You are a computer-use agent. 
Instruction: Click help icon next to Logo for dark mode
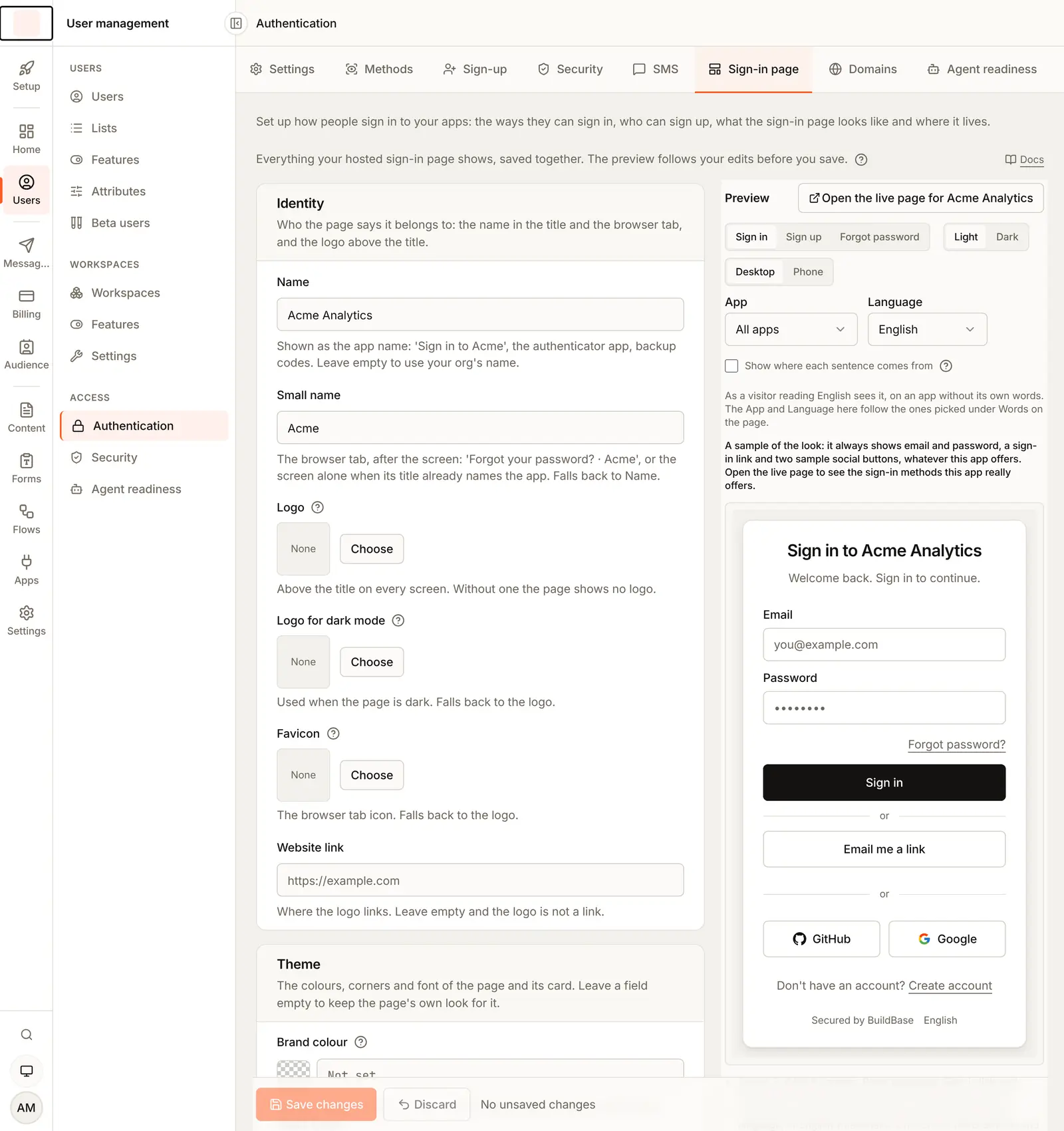398,621
